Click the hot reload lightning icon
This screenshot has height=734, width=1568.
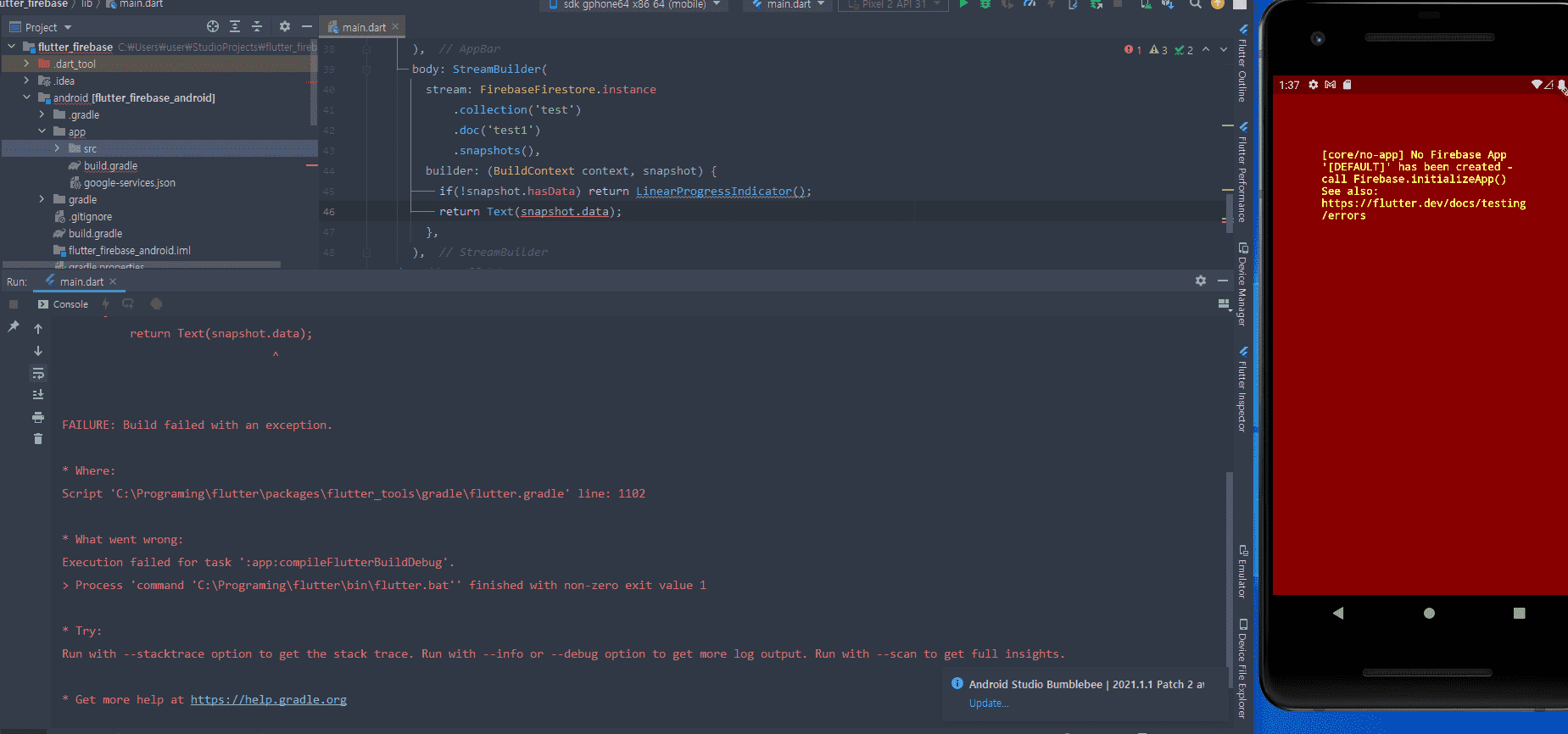click(106, 303)
